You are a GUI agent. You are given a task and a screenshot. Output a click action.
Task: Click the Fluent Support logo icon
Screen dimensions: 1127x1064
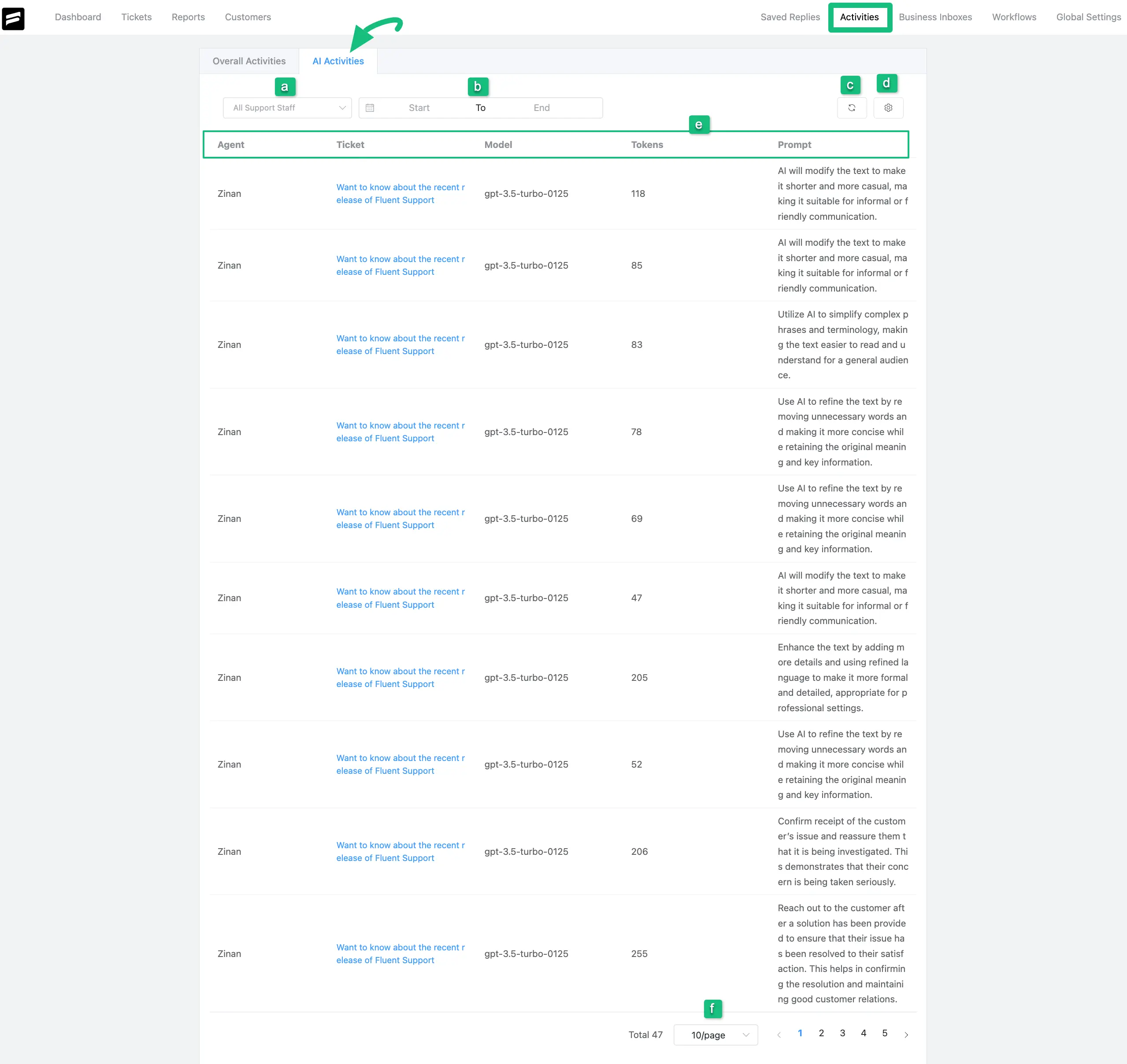point(13,18)
